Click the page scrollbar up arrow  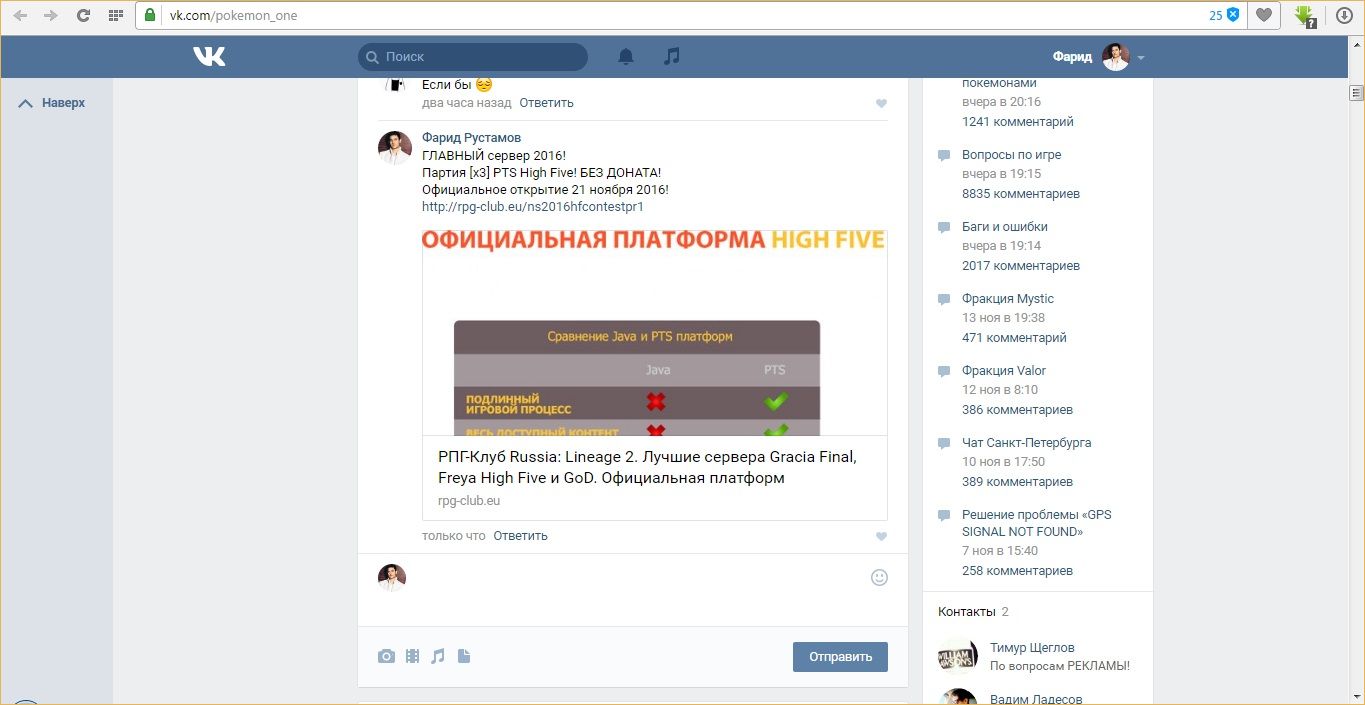1357,45
